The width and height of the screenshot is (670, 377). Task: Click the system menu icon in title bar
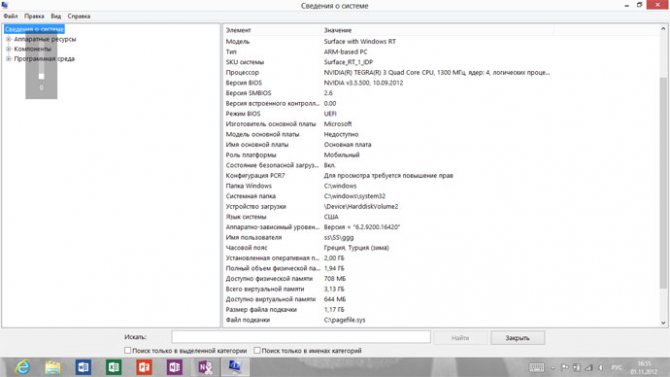pos(5,5)
